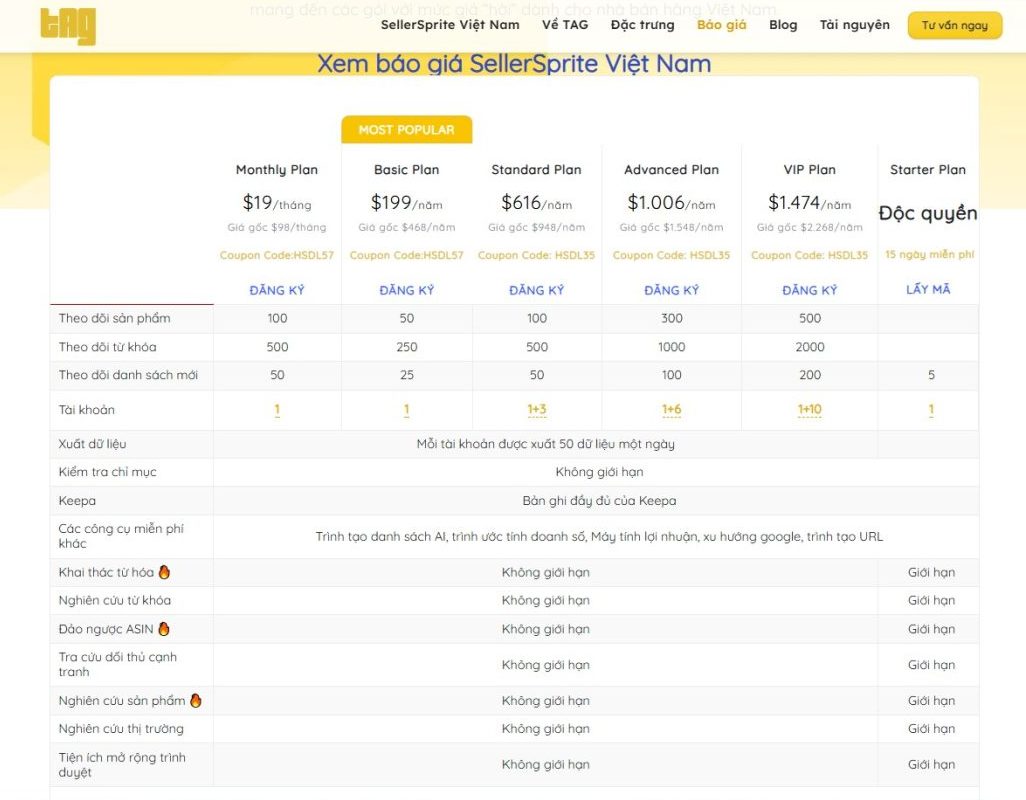The image size is (1026, 800).
Task: Open the Về TAG menu item
Action: (565, 25)
